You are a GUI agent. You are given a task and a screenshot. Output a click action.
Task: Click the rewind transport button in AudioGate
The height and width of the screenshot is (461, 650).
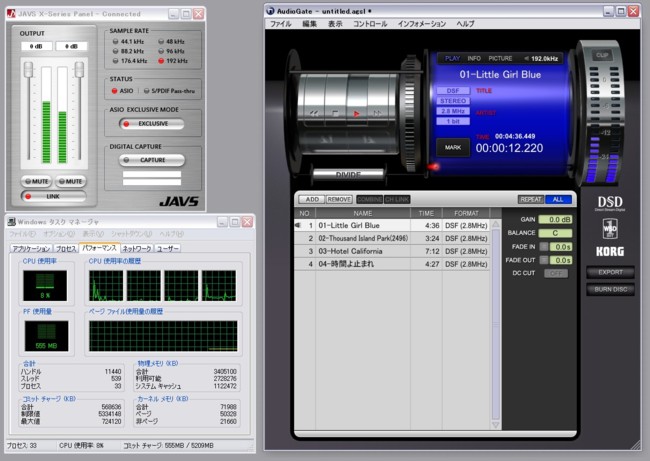coord(315,113)
